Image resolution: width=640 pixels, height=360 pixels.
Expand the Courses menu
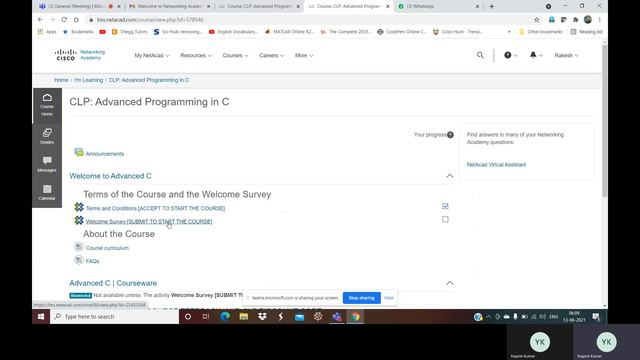[235, 56]
